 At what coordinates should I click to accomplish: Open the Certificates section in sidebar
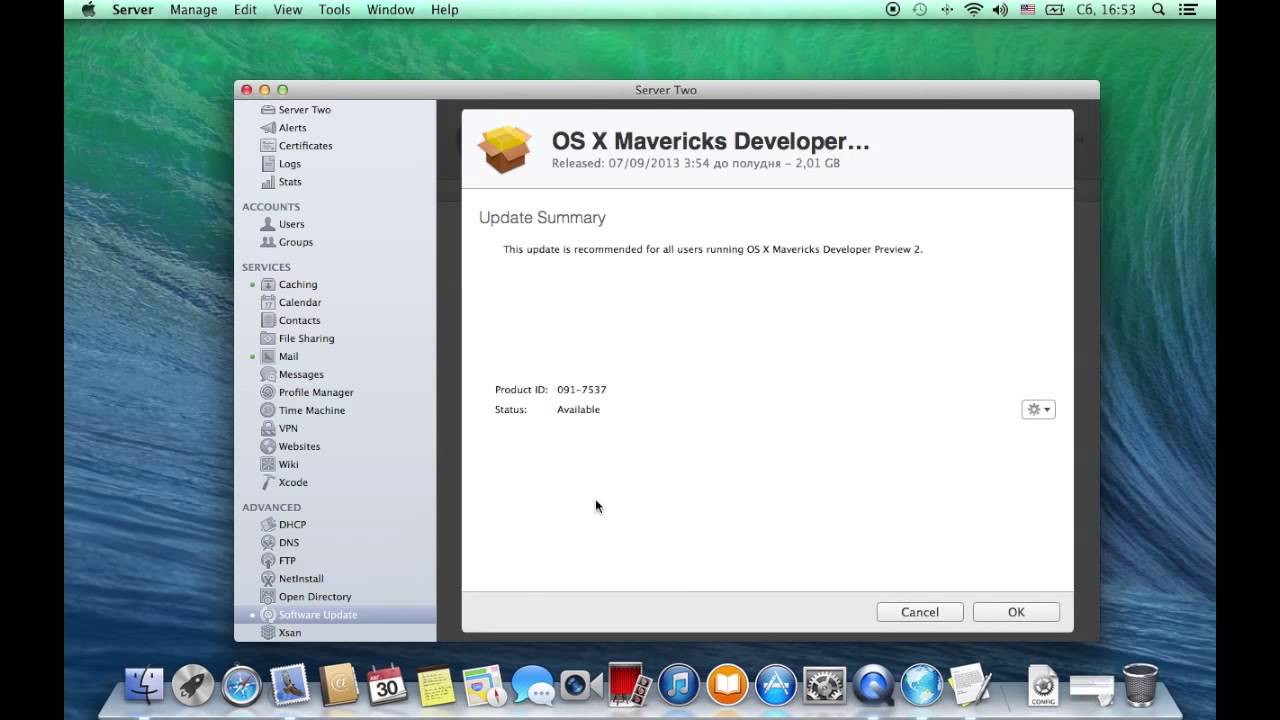click(x=296, y=146)
